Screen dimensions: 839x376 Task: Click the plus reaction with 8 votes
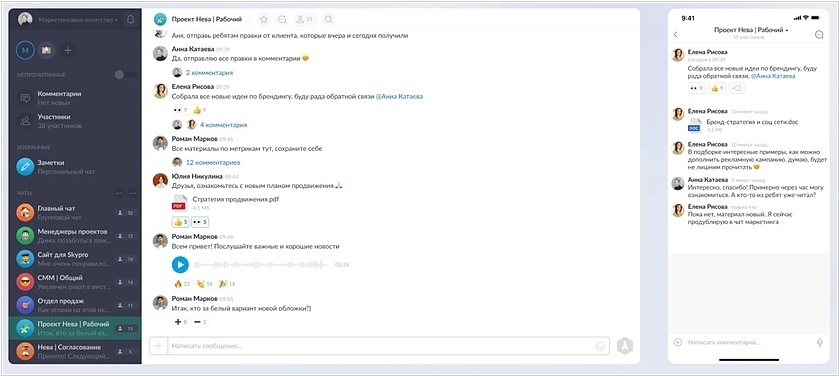(x=181, y=322)
